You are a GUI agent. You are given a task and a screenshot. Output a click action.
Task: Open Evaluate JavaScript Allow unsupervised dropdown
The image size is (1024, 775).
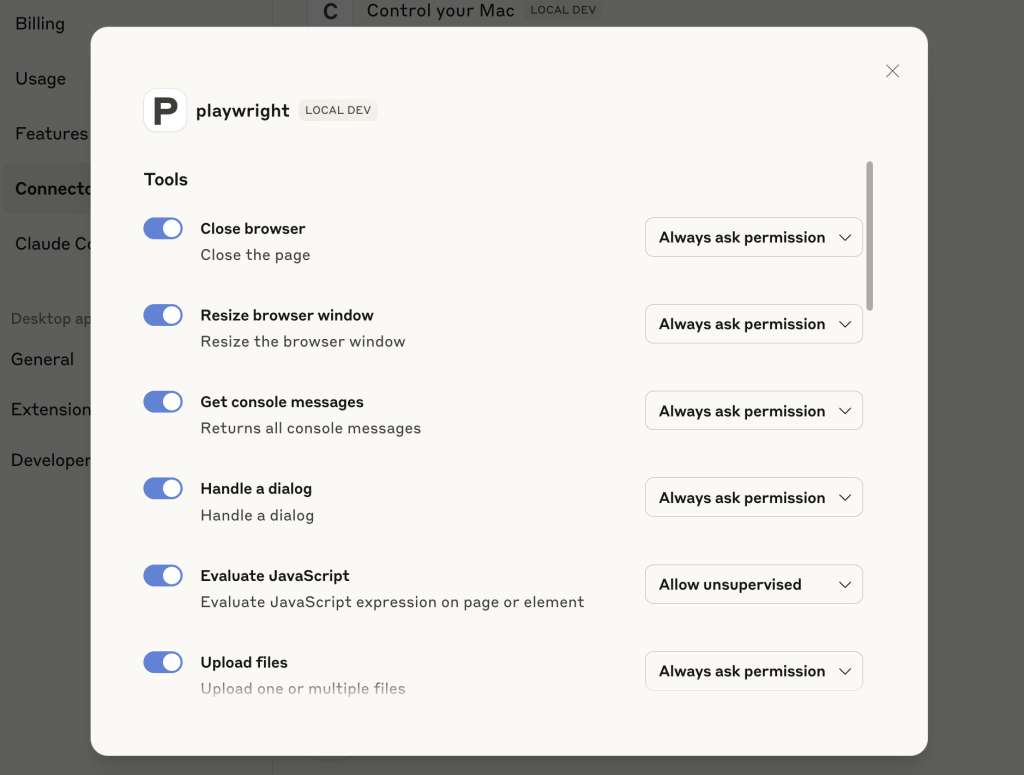753,585
